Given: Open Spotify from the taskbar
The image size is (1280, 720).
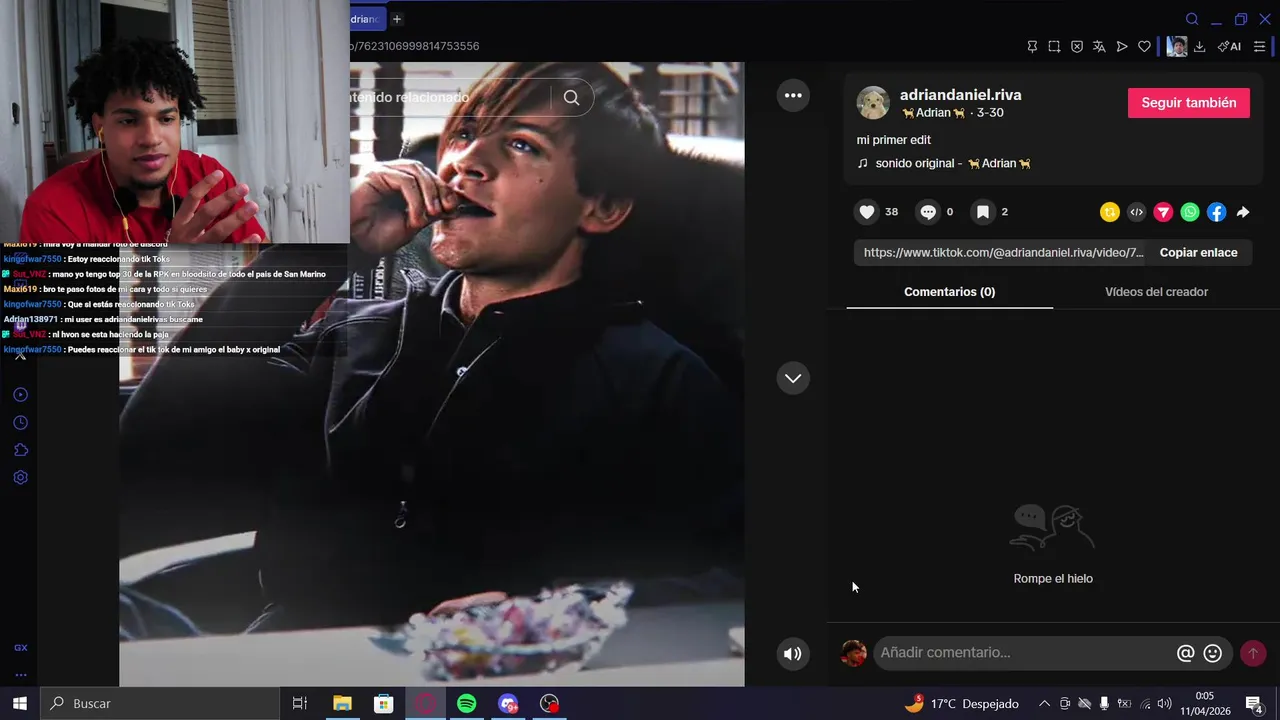Looking at the screenshot, I should 466,703.
